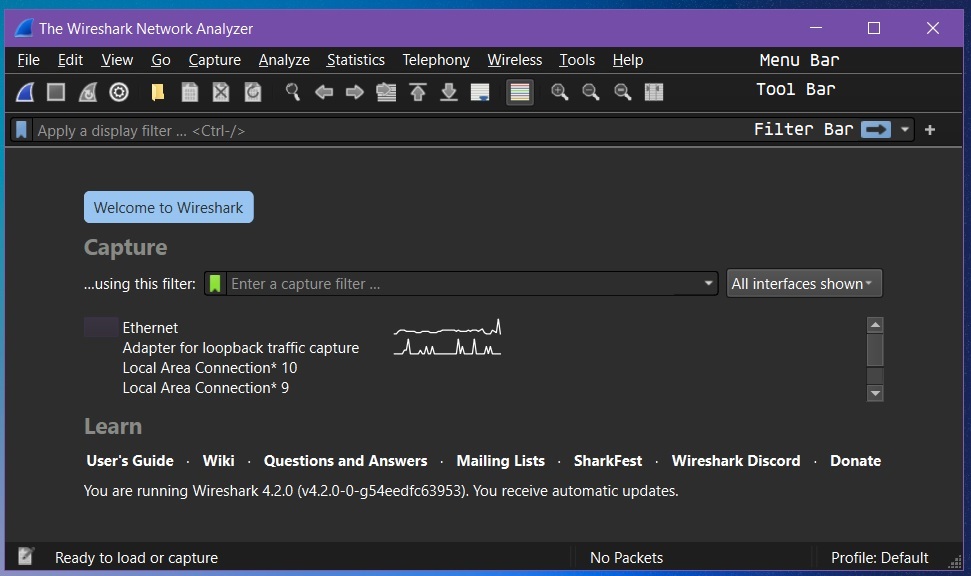Image resolution: width=971 pixels, height=576 pixels.
Task: Start capturing packets with the blue shark fin icon
Action: pyautogui.click(x=23, y=92)
